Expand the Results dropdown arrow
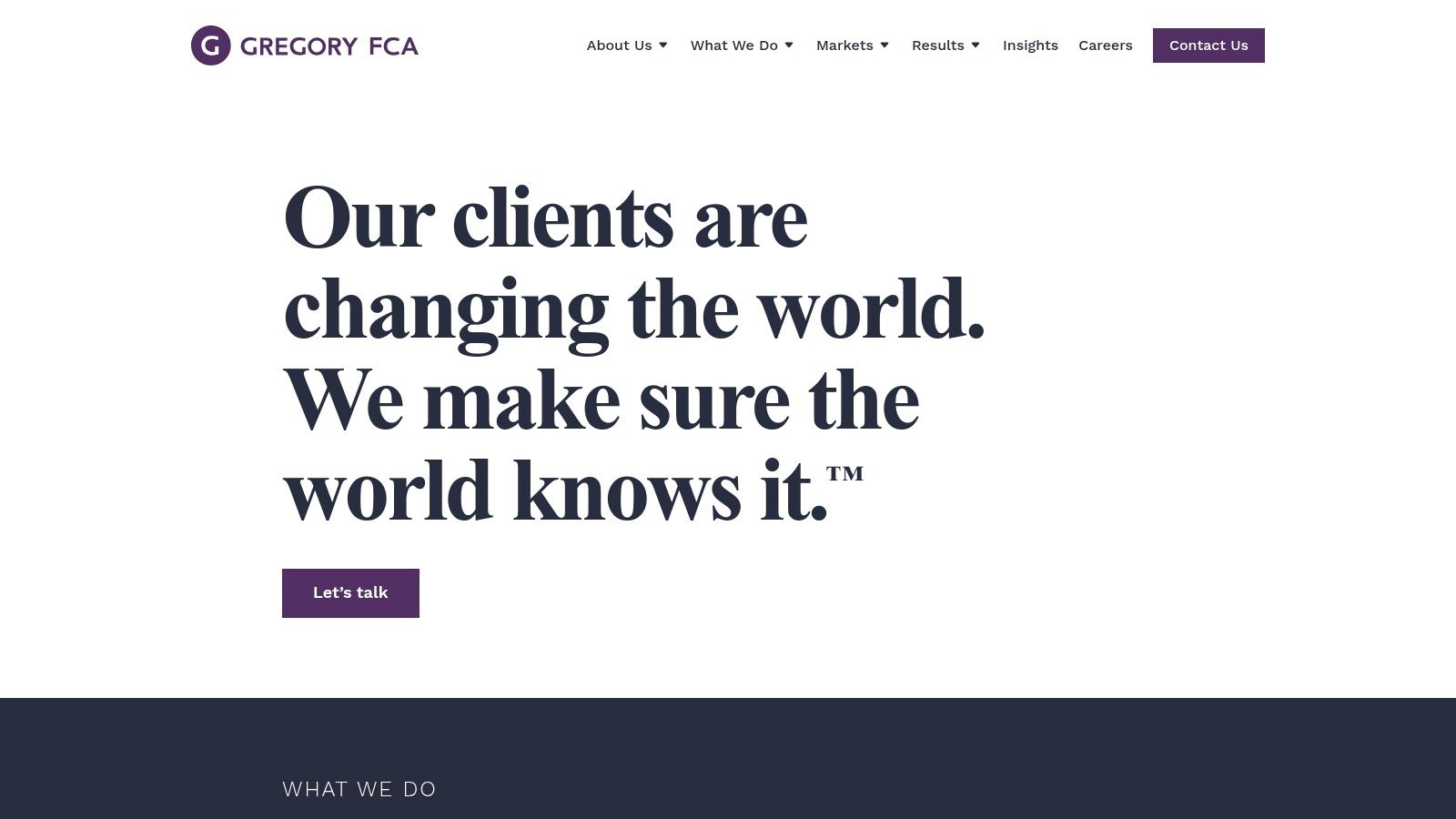This screenshot has height=819, width=1456. click(976, 45)
